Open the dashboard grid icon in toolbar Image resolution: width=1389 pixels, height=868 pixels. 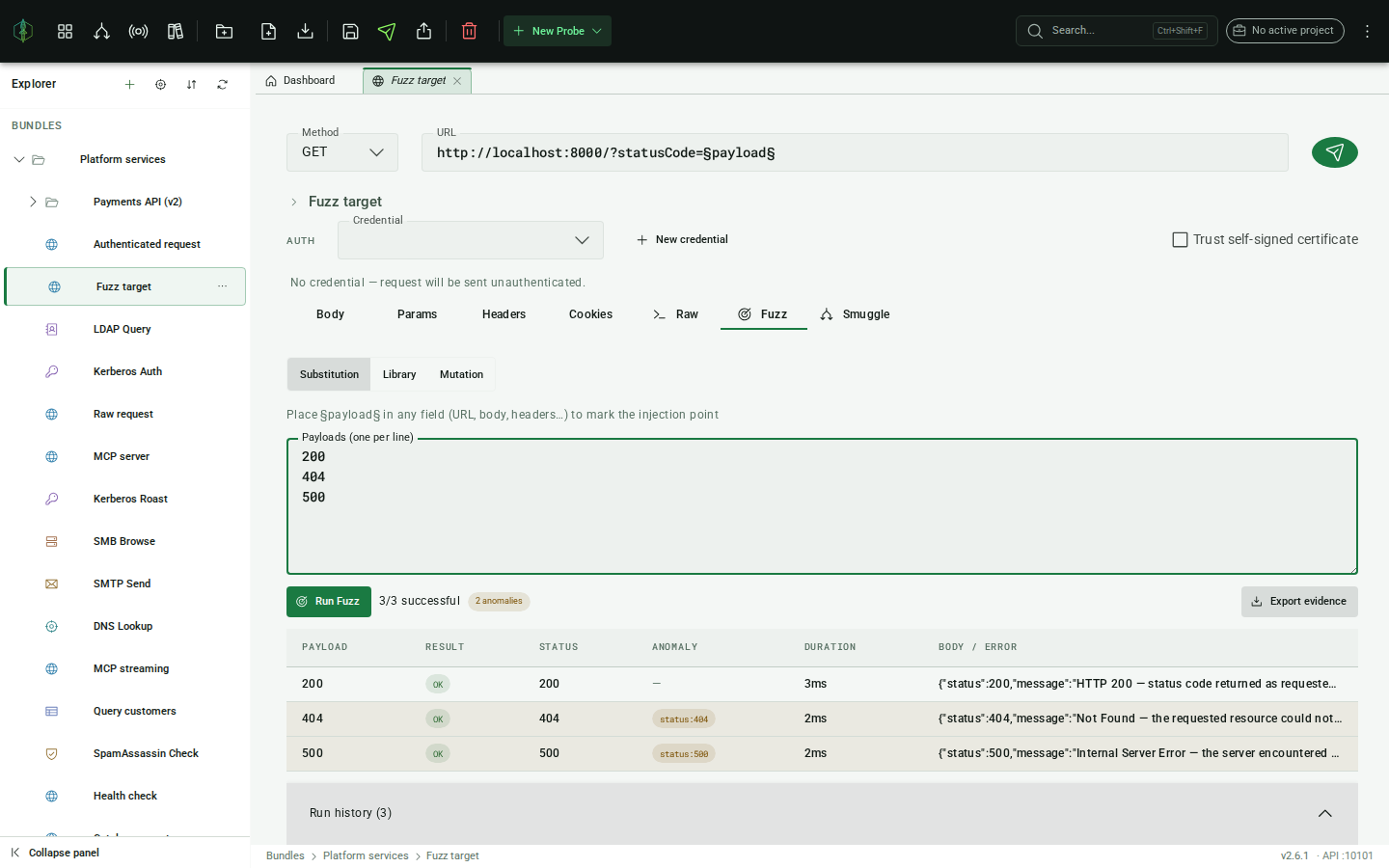[65, 31]
